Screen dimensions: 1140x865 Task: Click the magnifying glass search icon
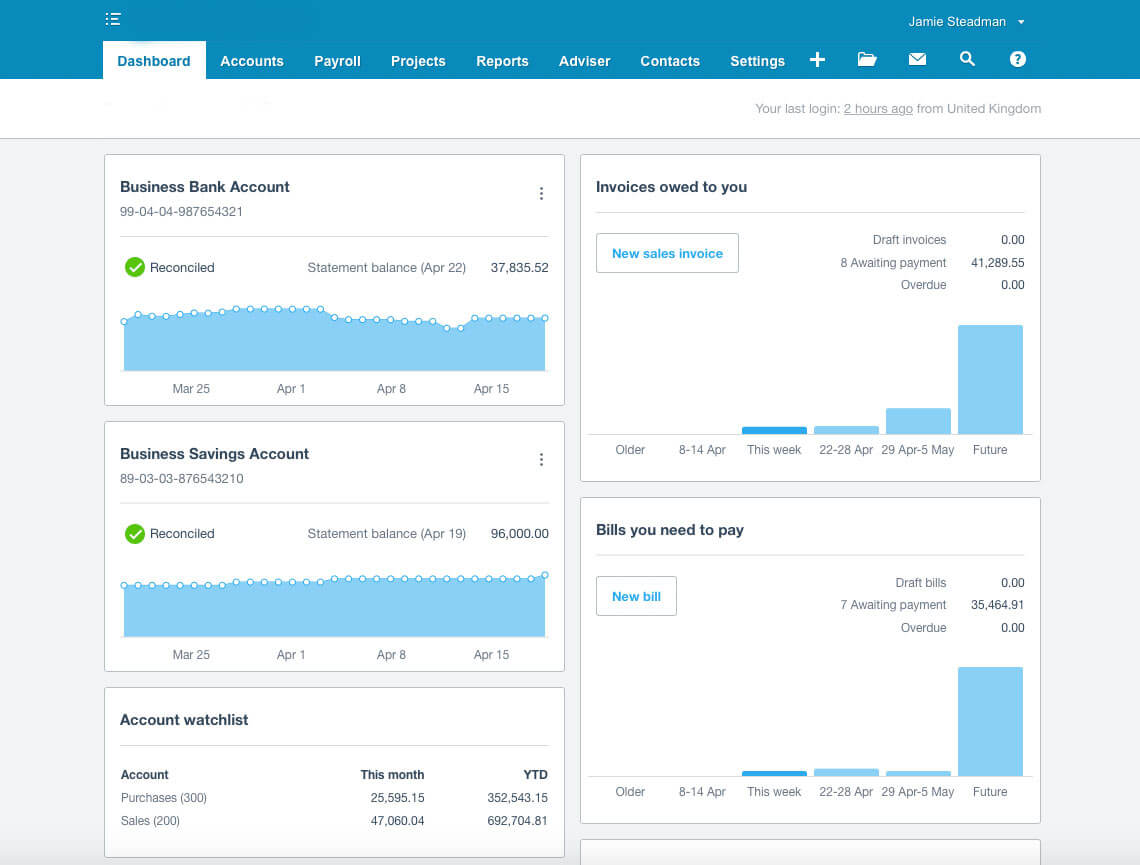pos(967,60)
